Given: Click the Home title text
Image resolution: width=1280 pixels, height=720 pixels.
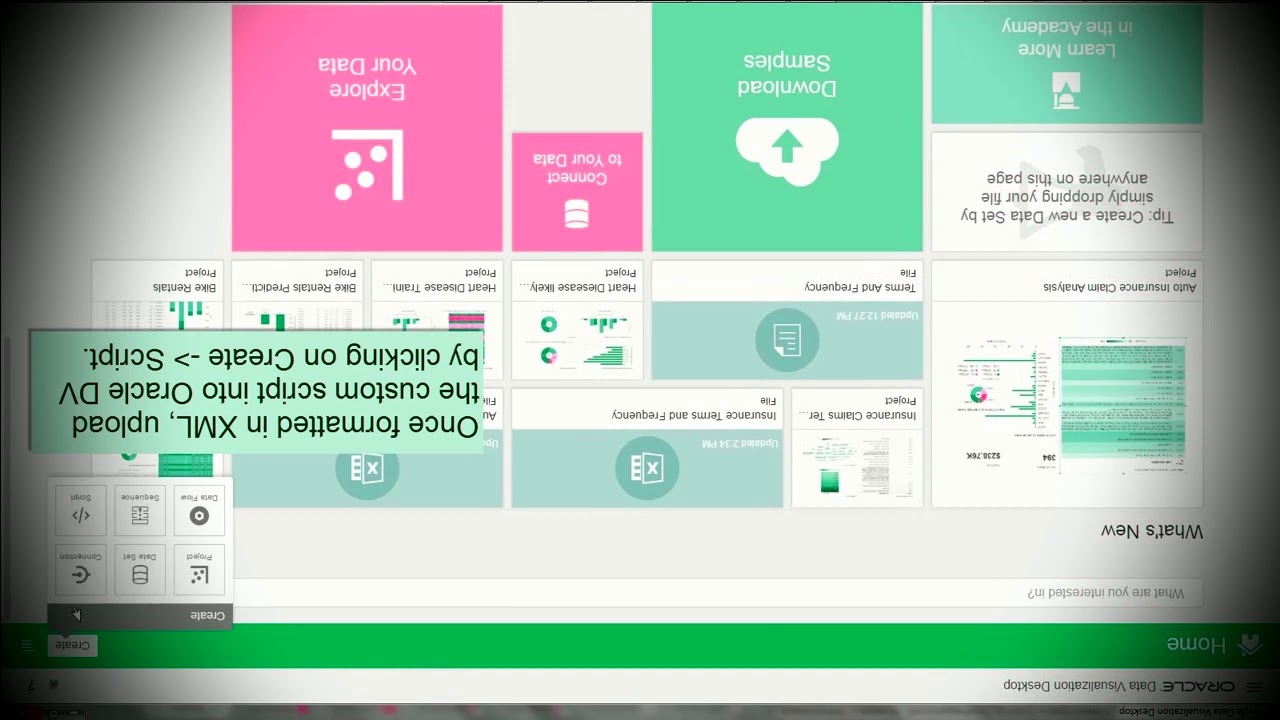Looking at the screenshot, I should click(x=1196, y=644).
